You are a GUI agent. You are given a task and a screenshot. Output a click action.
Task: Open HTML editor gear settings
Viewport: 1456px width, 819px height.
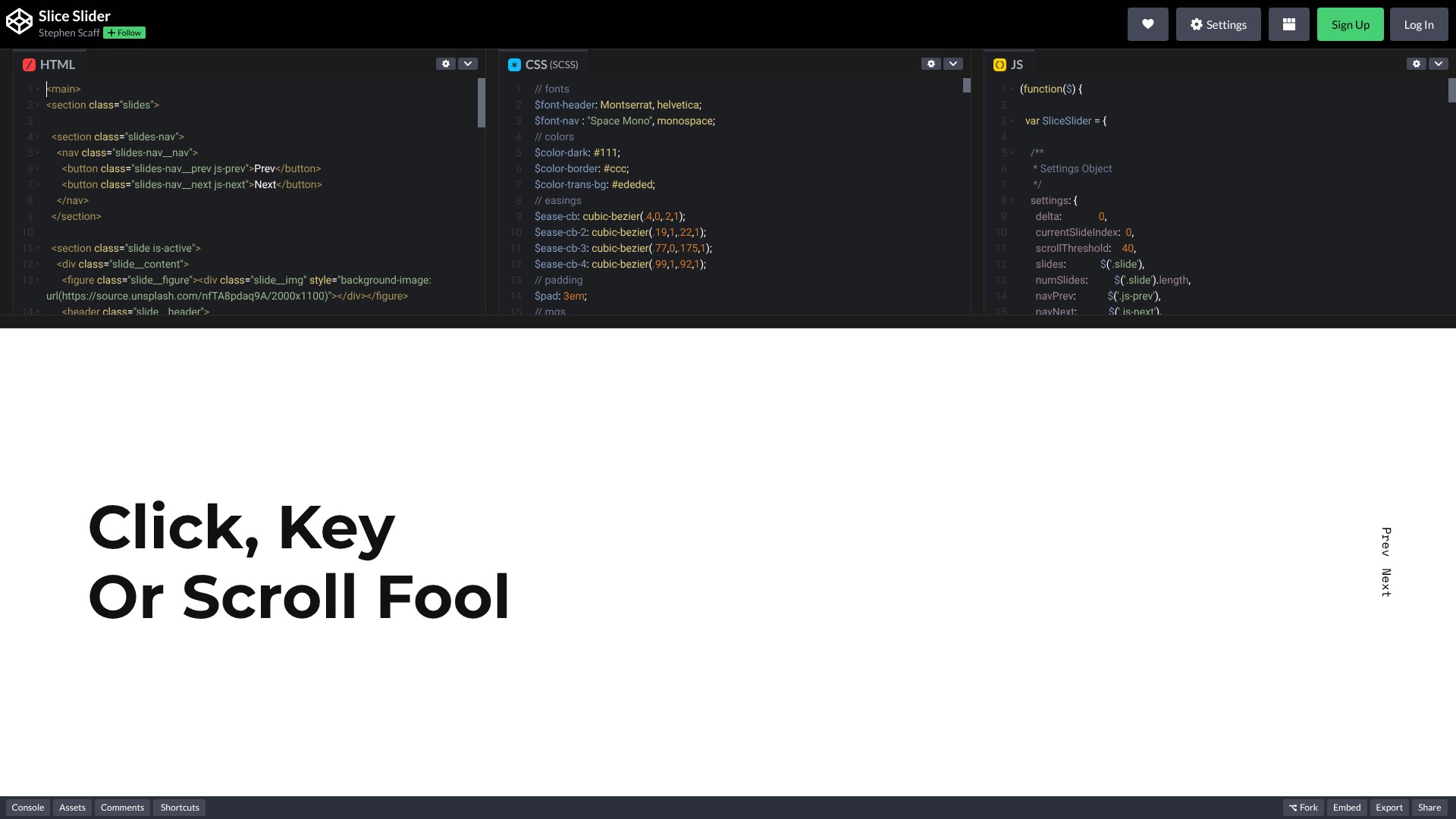click(446, 64)
